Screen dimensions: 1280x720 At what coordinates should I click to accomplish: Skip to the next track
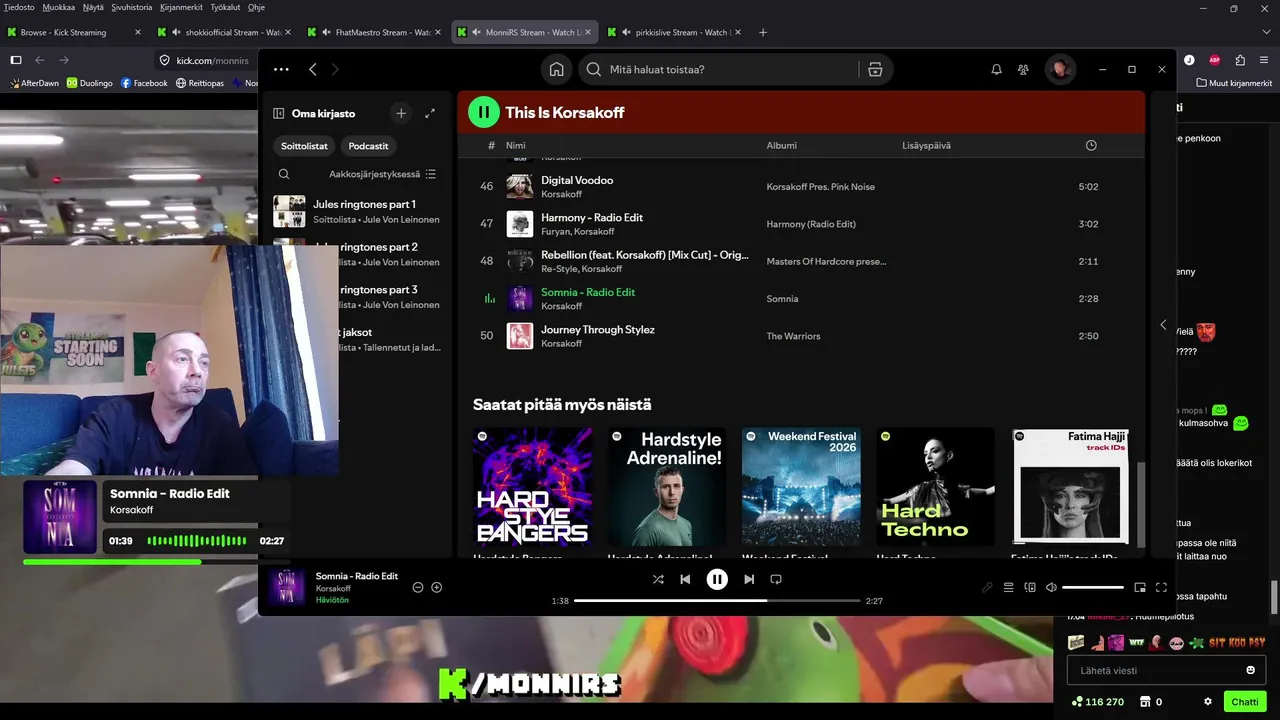(x=749, y=579)
